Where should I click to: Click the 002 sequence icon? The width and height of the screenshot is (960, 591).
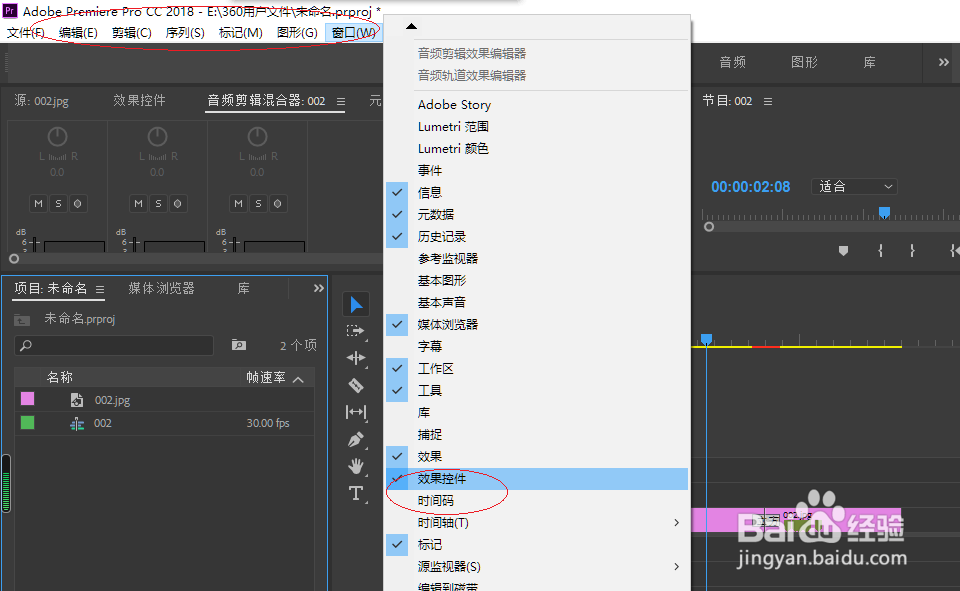(x=77, y=423)
